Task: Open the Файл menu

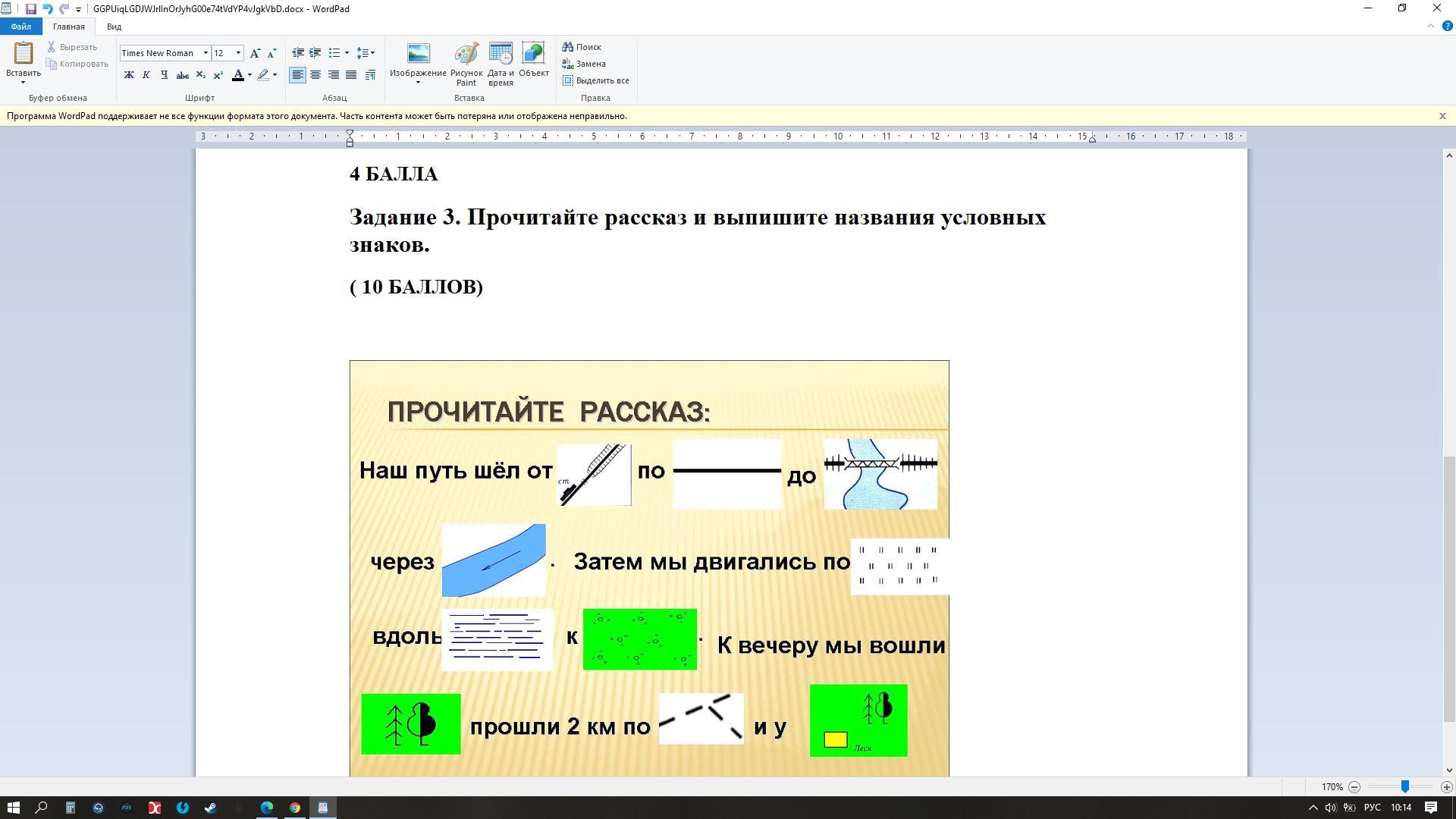Action: pos(20,27)
